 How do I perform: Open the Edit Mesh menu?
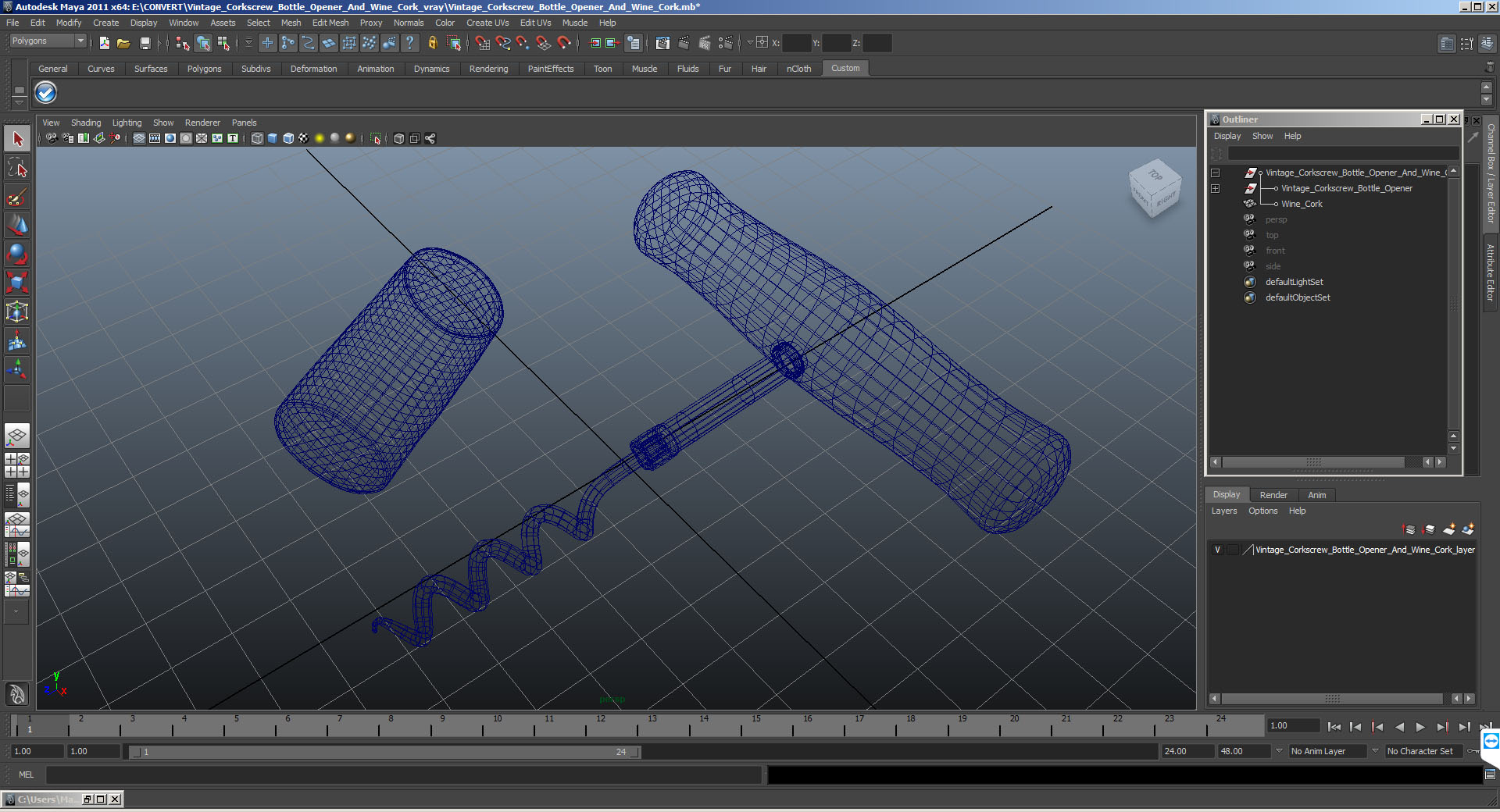pyautogui.click(x=330, y=23)
